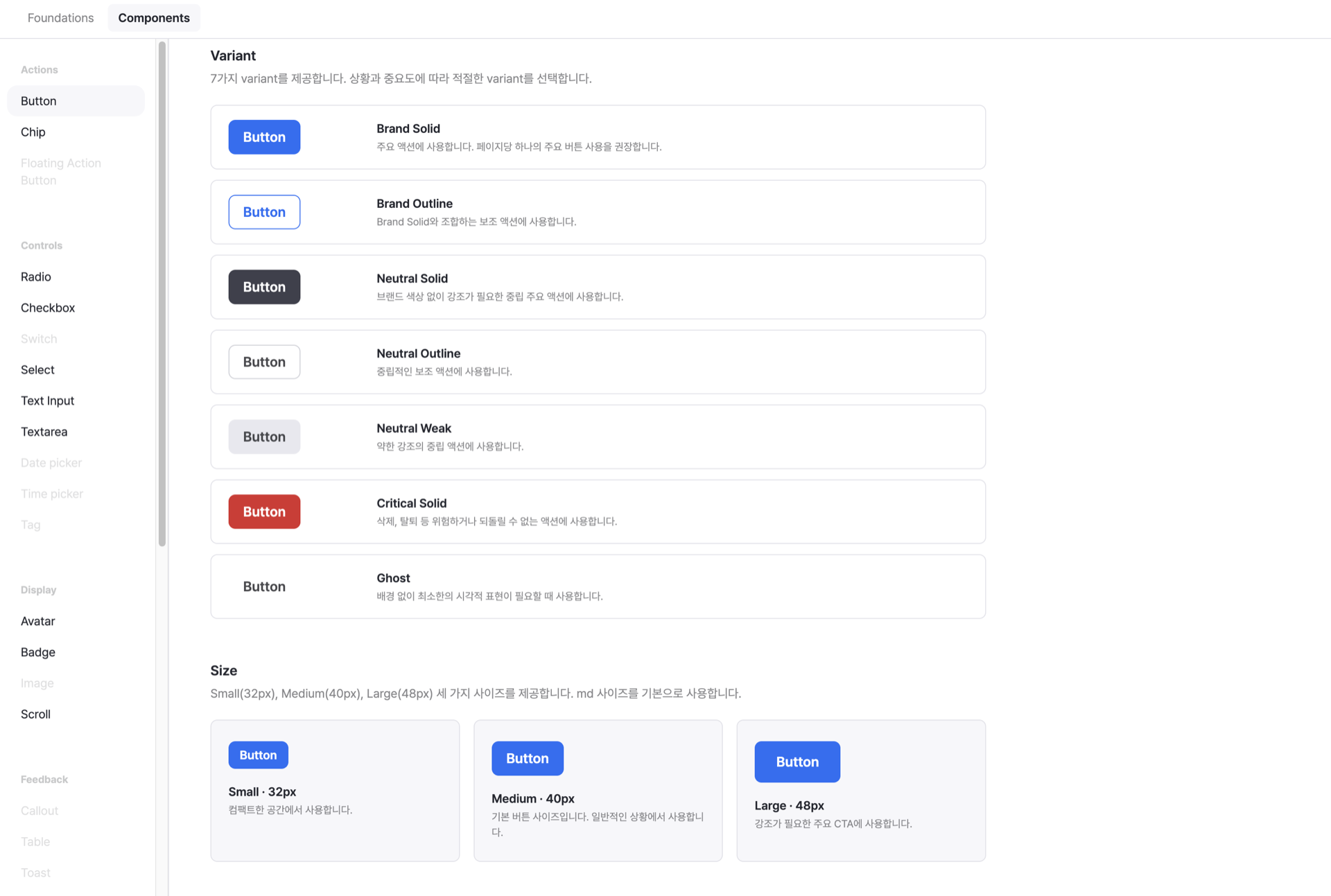
Task: Go to Floating Action Button page
Action: pos(76,172)
